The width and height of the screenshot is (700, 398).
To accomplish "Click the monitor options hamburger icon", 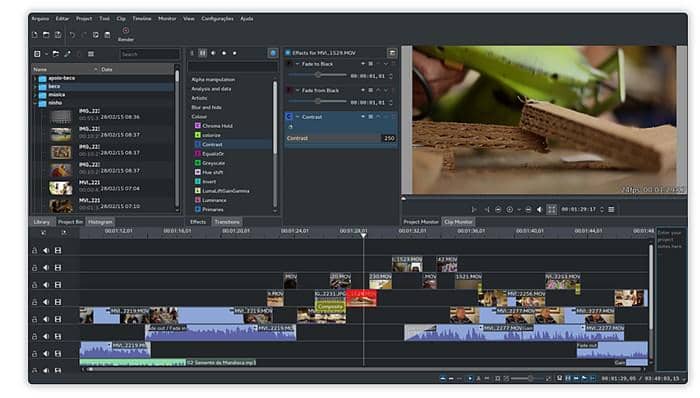I will coord(611,209).
